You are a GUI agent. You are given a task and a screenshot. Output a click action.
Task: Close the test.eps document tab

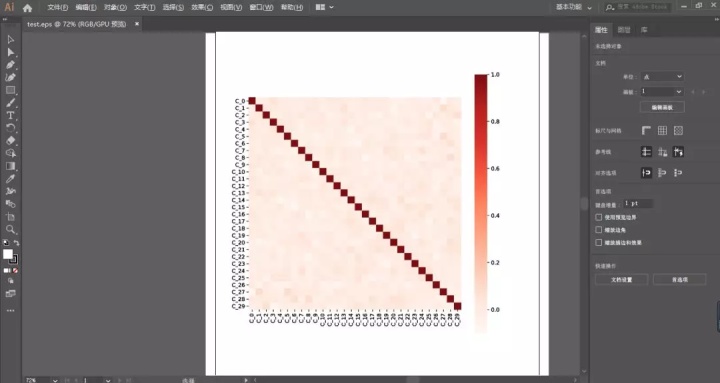pyautogui.click(x=137, y=24)
